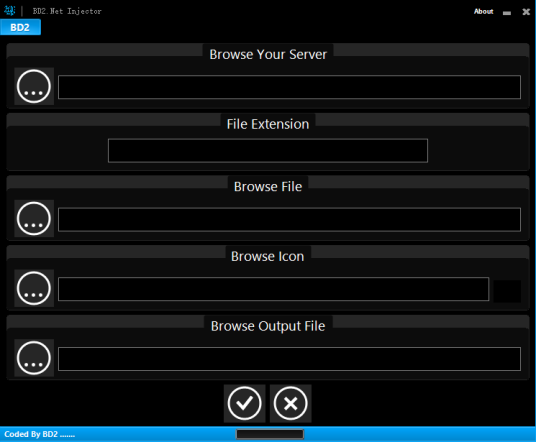Close the BD2 .Net Injector window
The width and height of the screenshot is (536, 442).
click(526, 12)
